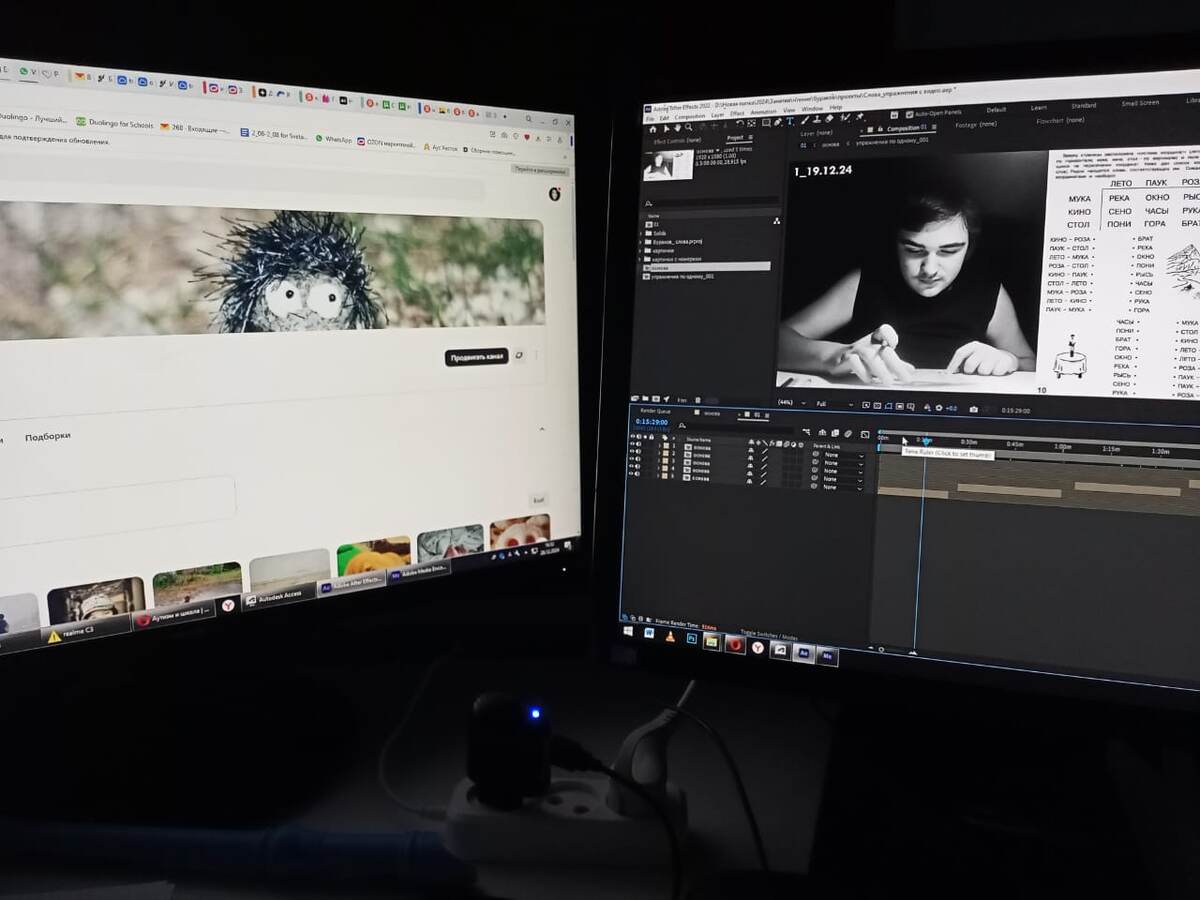Screen dimensions: 1200x900
Task: Open the Opera browser taskbar icon
Action: pyautogui.click(x=735, y=644)
